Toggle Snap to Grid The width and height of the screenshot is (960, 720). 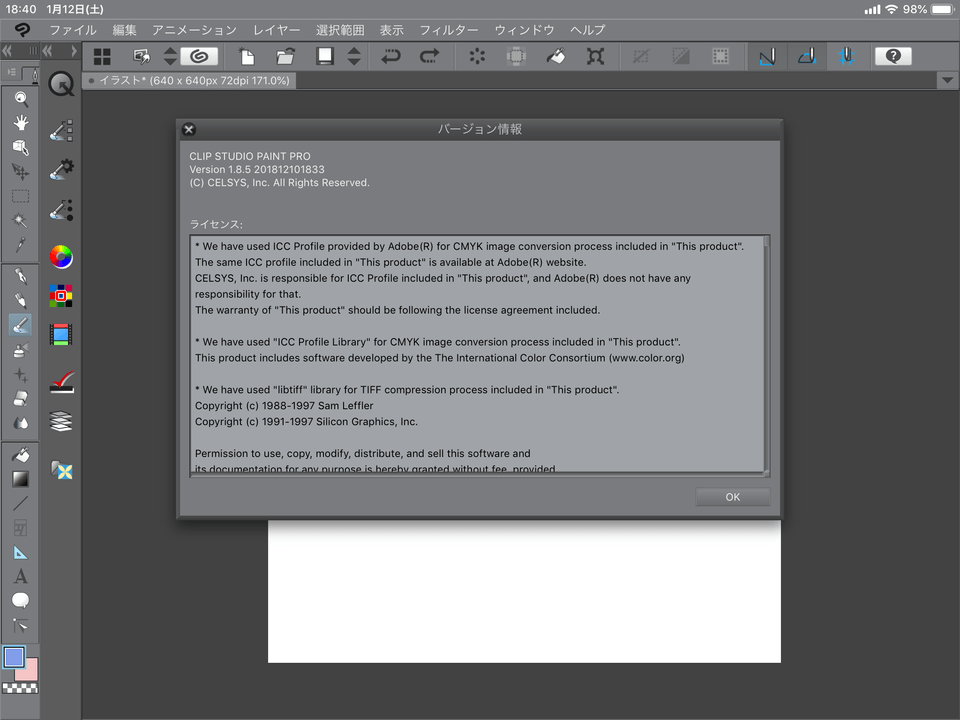coord(846,56)
